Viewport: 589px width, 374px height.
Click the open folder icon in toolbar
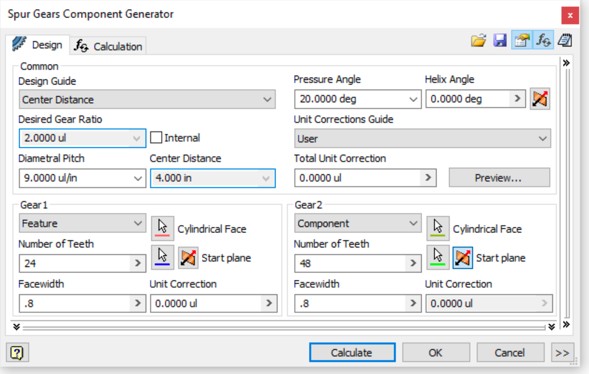coord(478,40)
